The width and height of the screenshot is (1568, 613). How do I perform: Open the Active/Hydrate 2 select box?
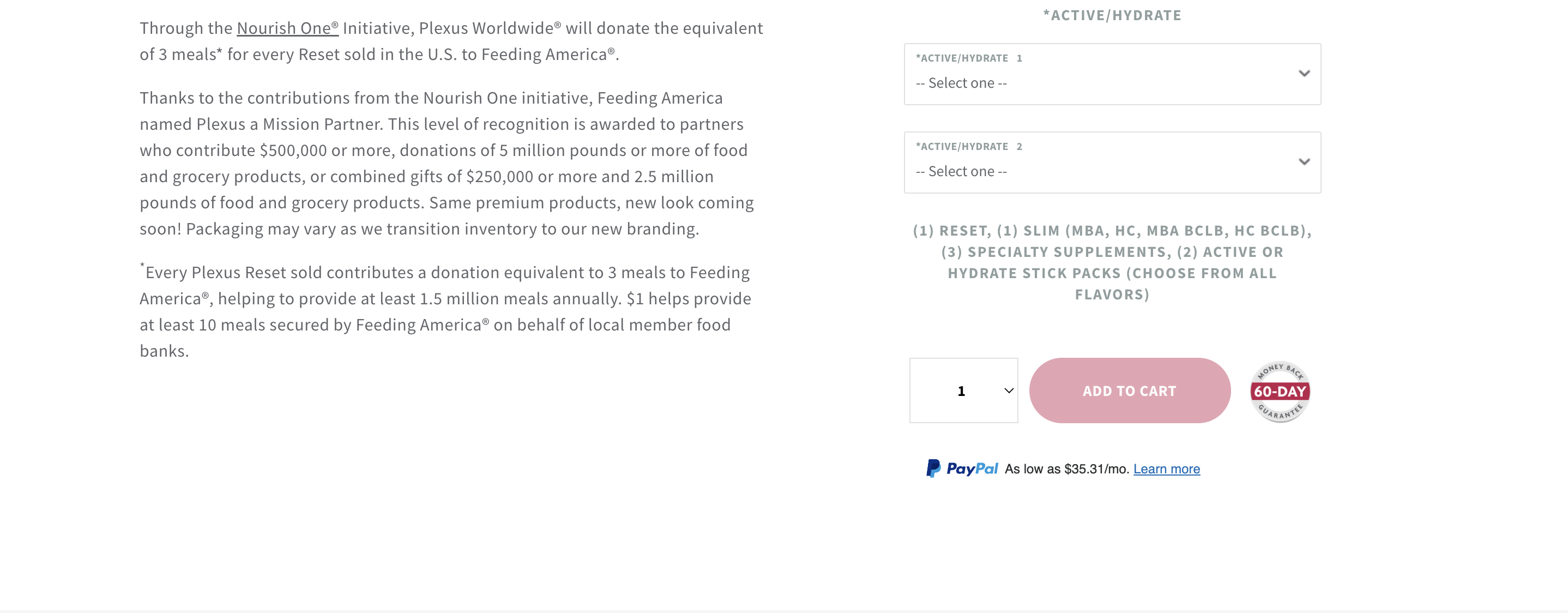(x=1112, y=162)
